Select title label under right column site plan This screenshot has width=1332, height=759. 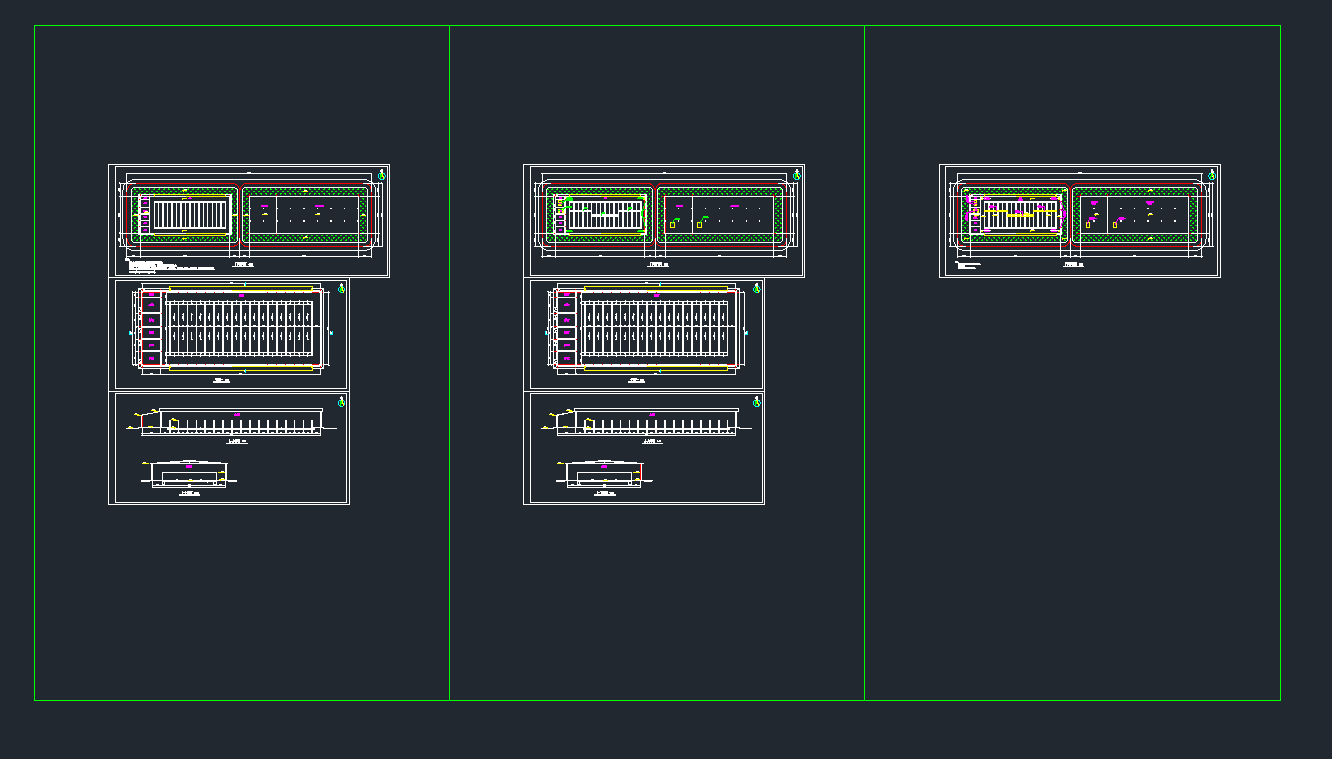pyautogui.click(x=1074, y=266)
